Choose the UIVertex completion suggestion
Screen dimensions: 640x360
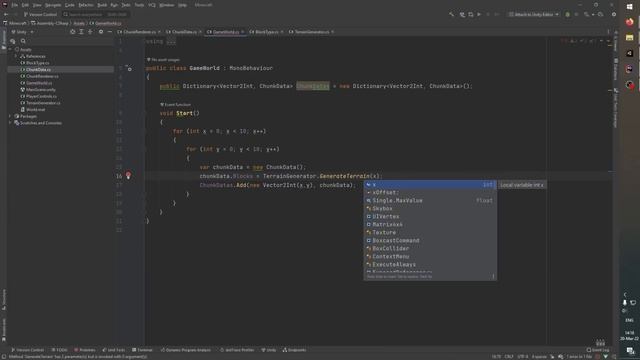[430, 216]
